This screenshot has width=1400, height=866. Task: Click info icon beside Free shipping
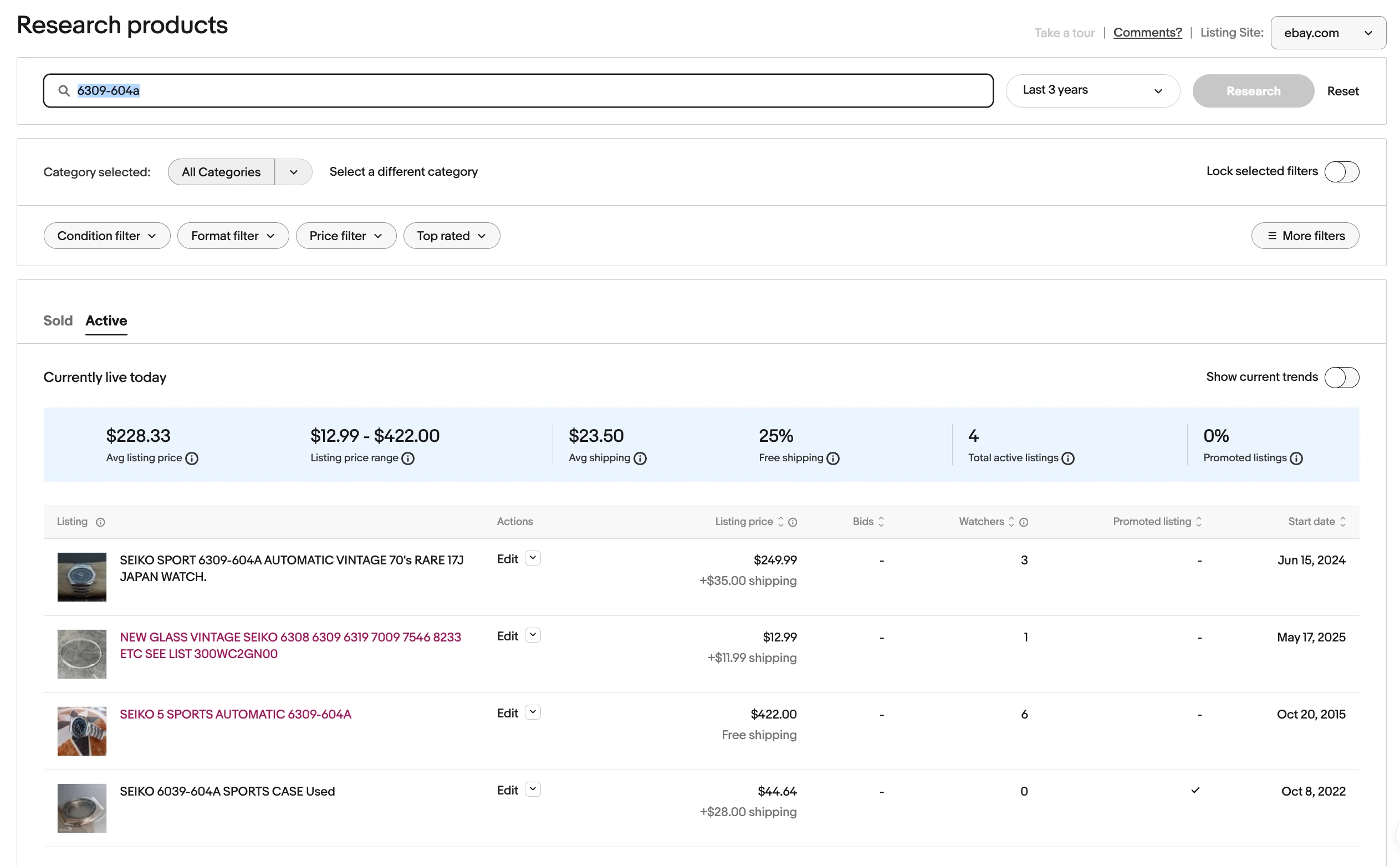click(832, 458)
